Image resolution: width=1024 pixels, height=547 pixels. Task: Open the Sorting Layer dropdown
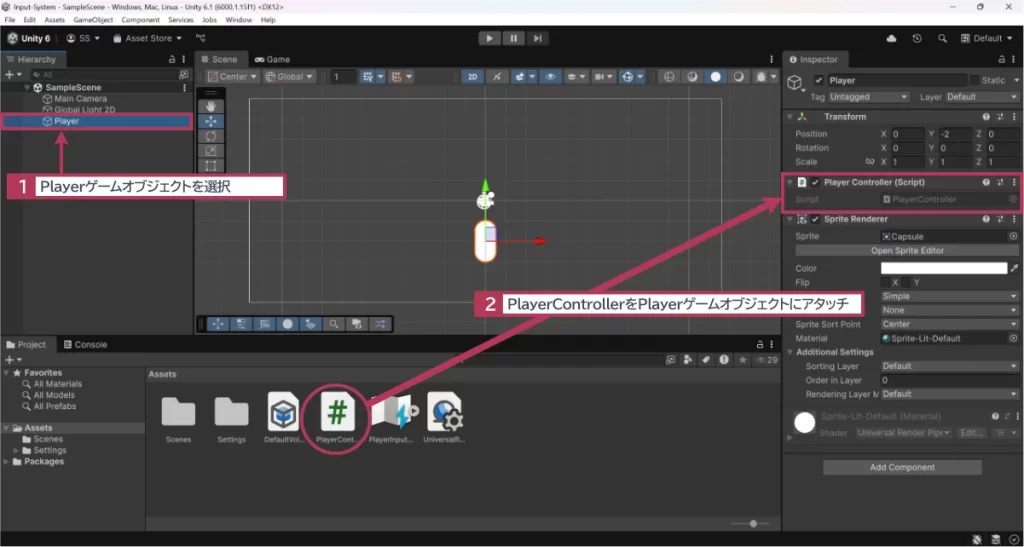(x=948, y=366)
